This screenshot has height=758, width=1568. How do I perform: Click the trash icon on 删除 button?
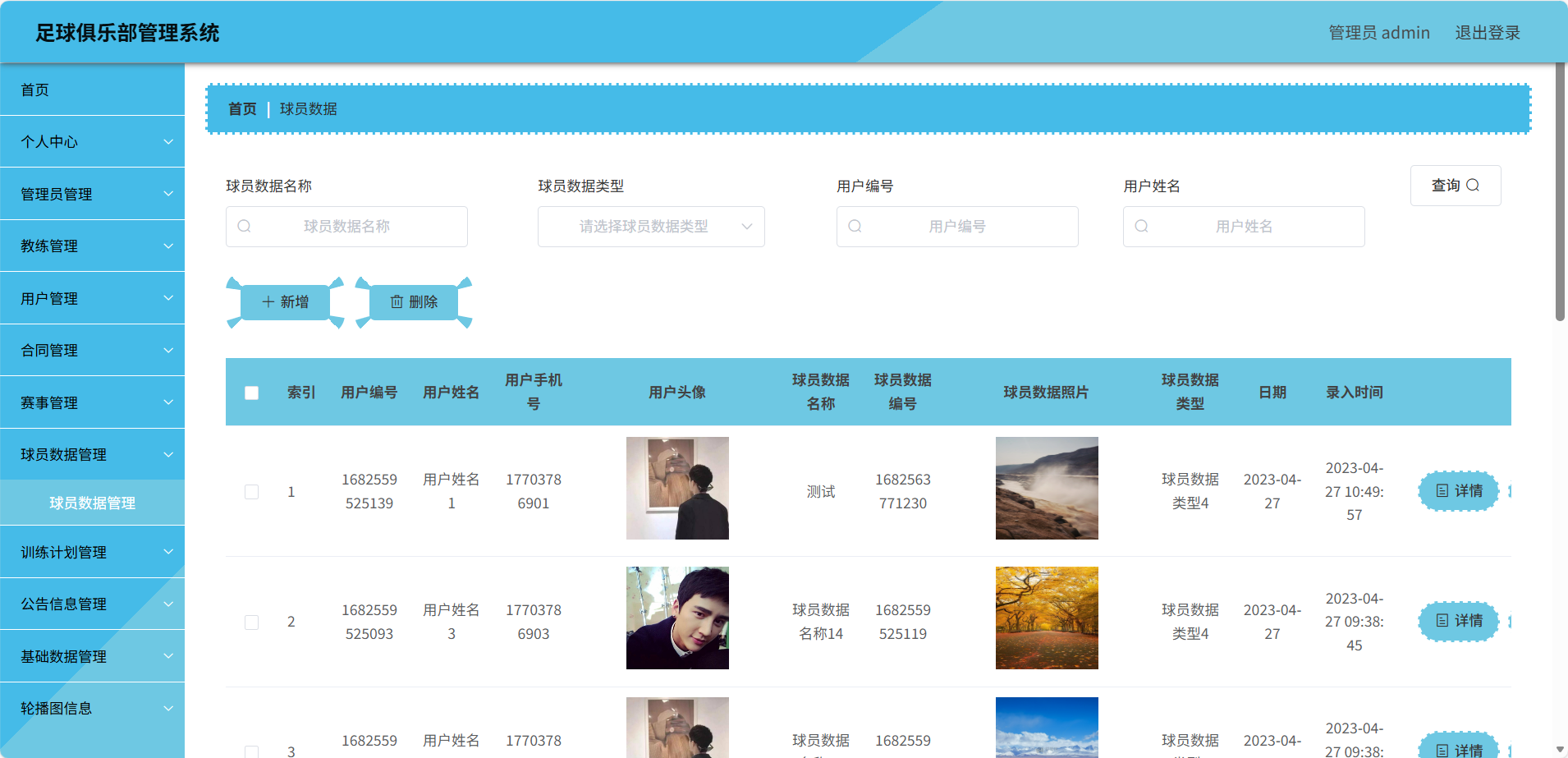[397, 302]
